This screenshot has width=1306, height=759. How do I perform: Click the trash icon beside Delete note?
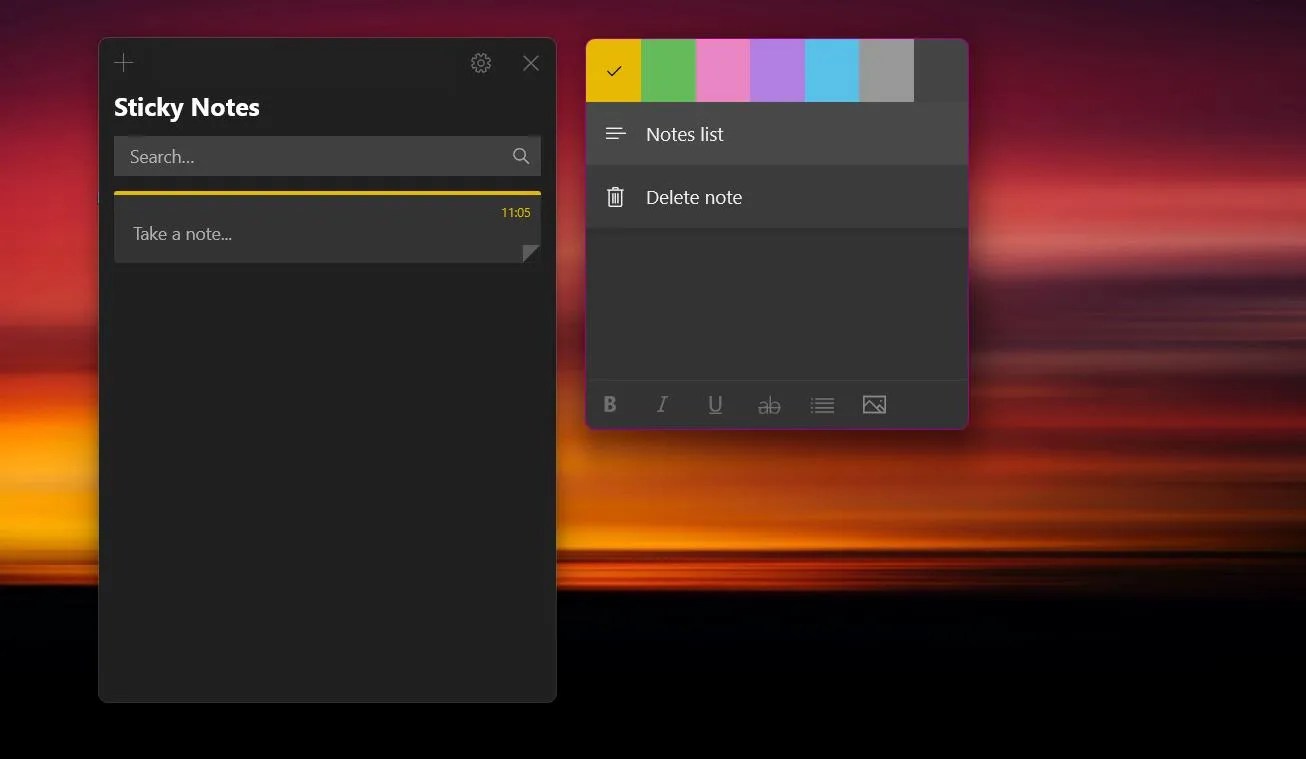pyautogui.click(x=614, y=196)
